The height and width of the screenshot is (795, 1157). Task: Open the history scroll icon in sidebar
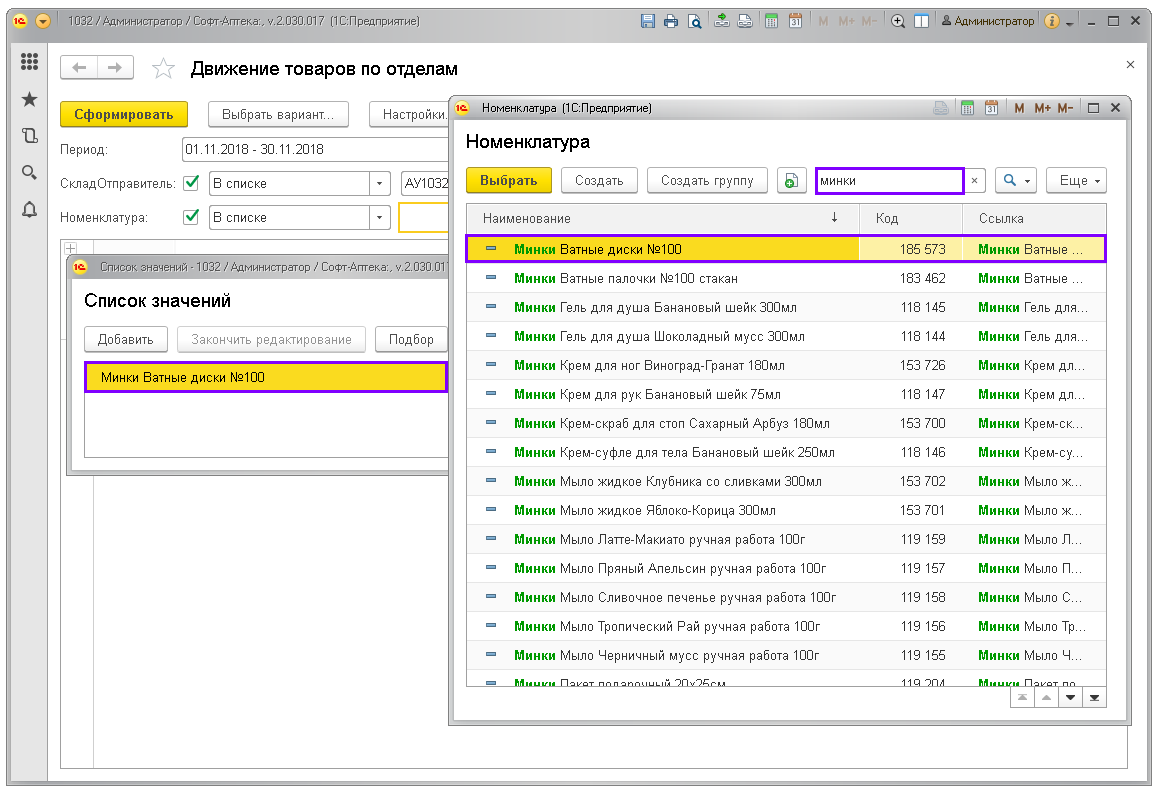coord(29,136)
